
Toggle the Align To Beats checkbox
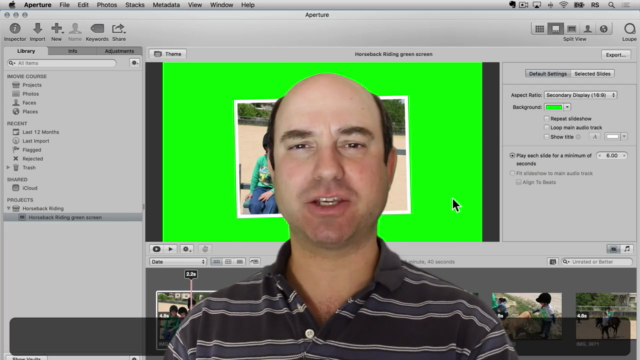[x=518, y=182]
